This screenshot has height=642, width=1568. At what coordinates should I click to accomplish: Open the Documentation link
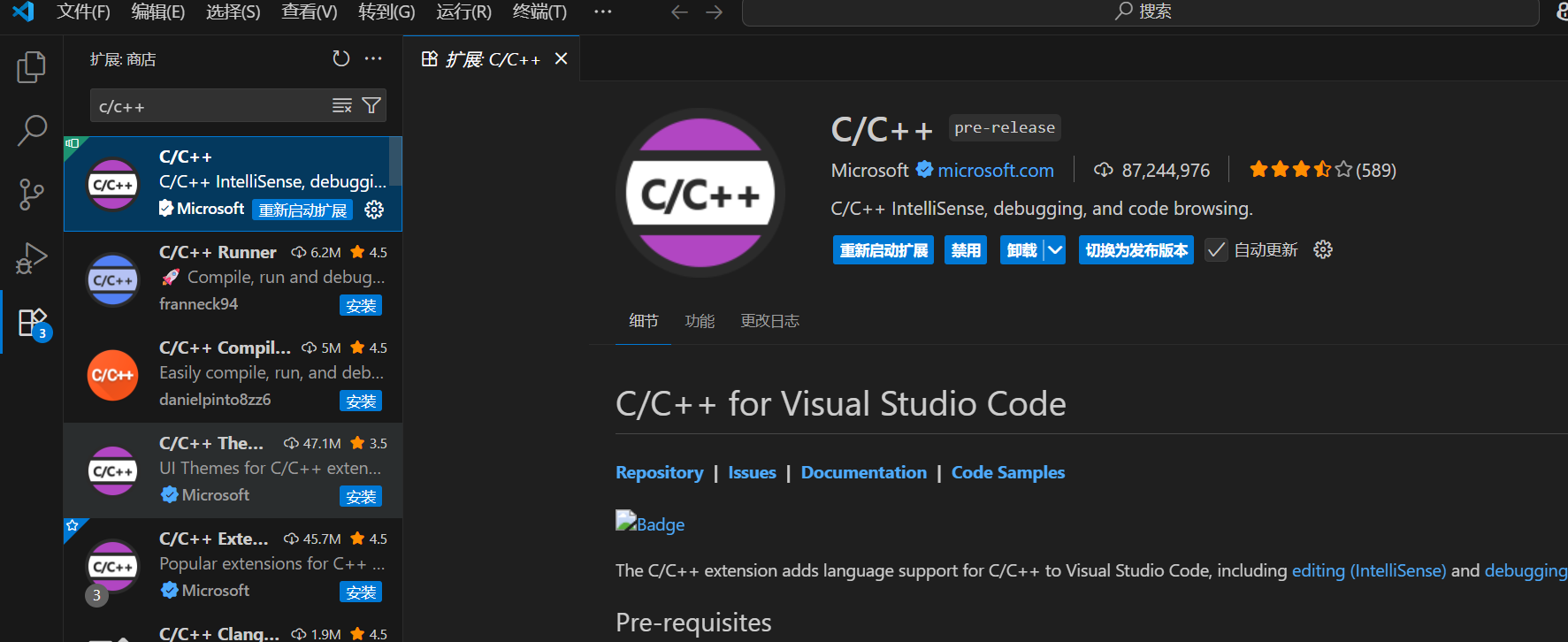pyautogui.click(x=864, y=472)
